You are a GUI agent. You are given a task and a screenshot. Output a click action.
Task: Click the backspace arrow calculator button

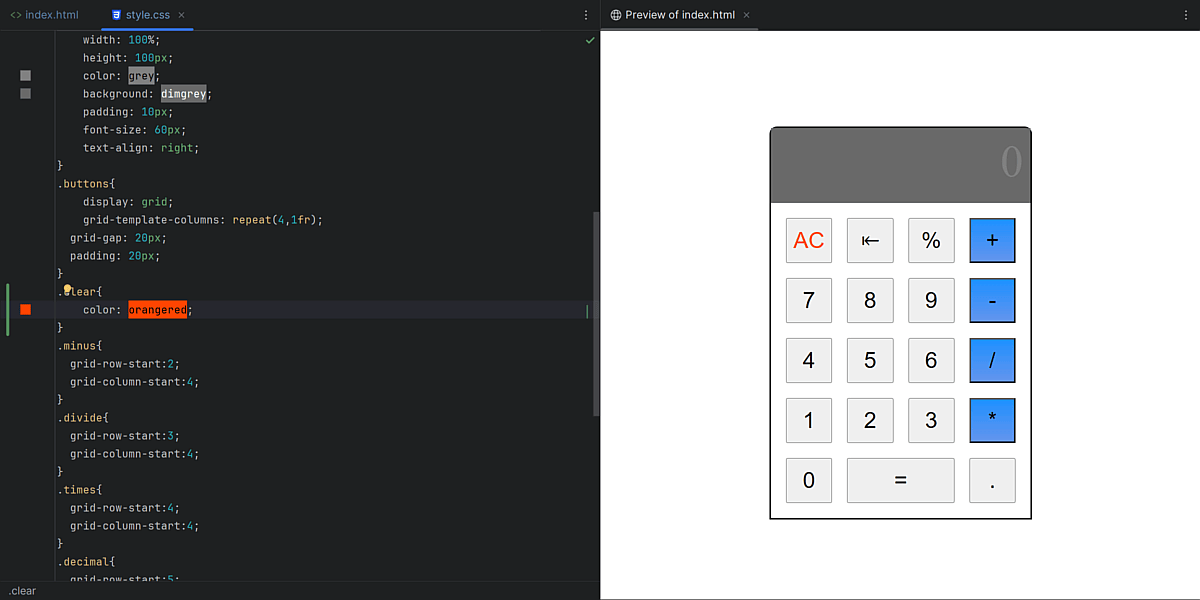pyautogui.click(x=870, y=240)
